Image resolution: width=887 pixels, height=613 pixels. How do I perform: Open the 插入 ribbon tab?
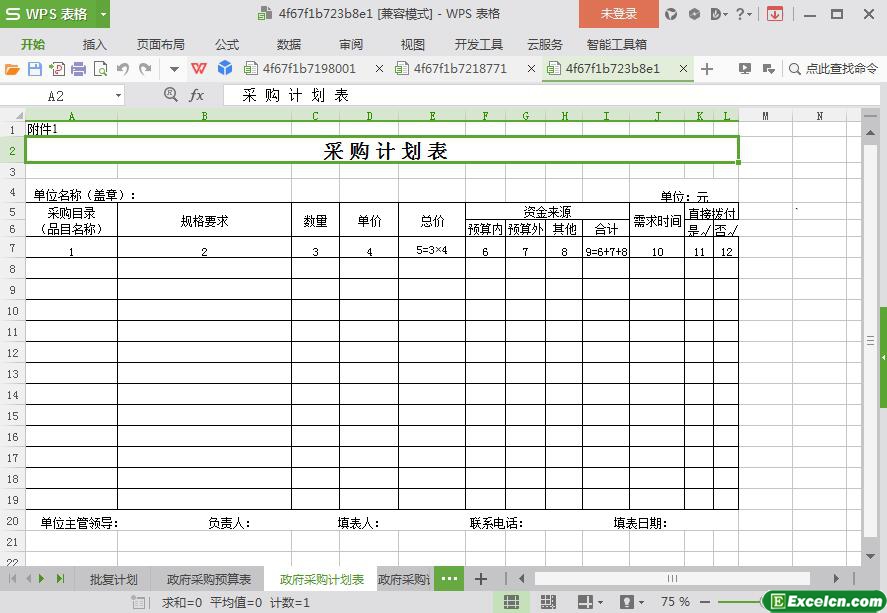point(94,45)
